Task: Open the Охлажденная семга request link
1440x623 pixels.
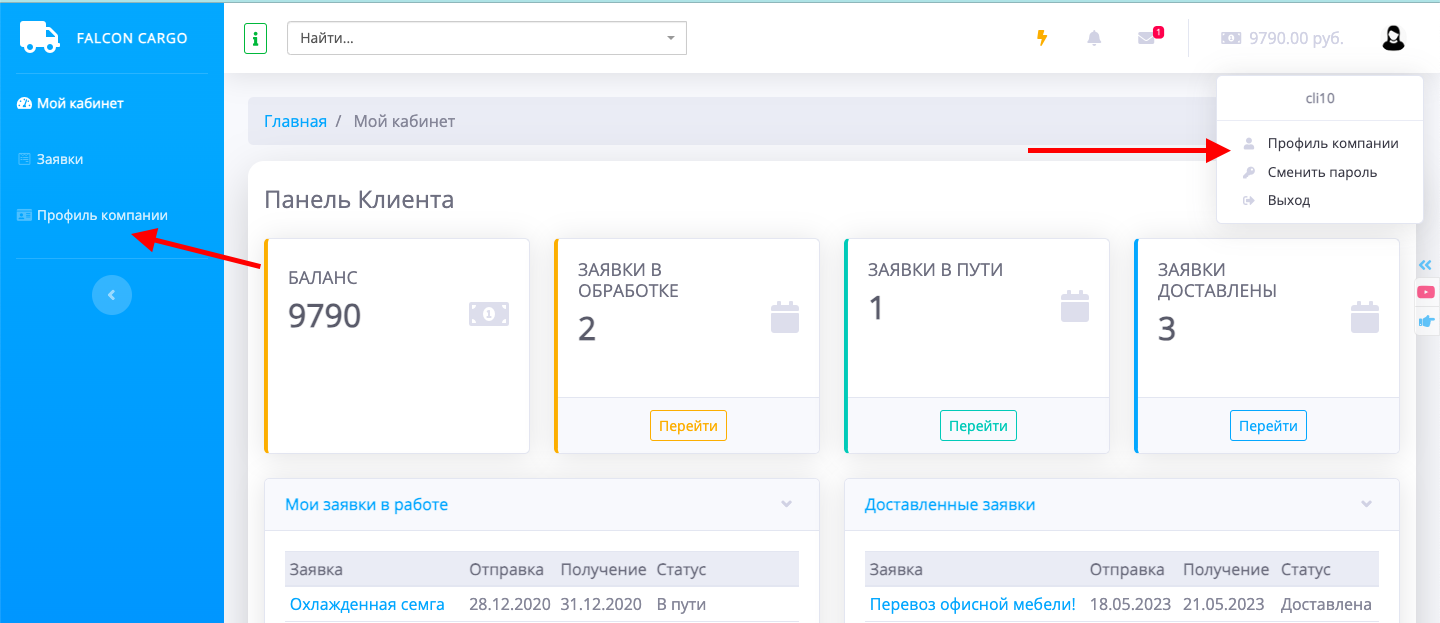Action: click(x=366, y=604)
